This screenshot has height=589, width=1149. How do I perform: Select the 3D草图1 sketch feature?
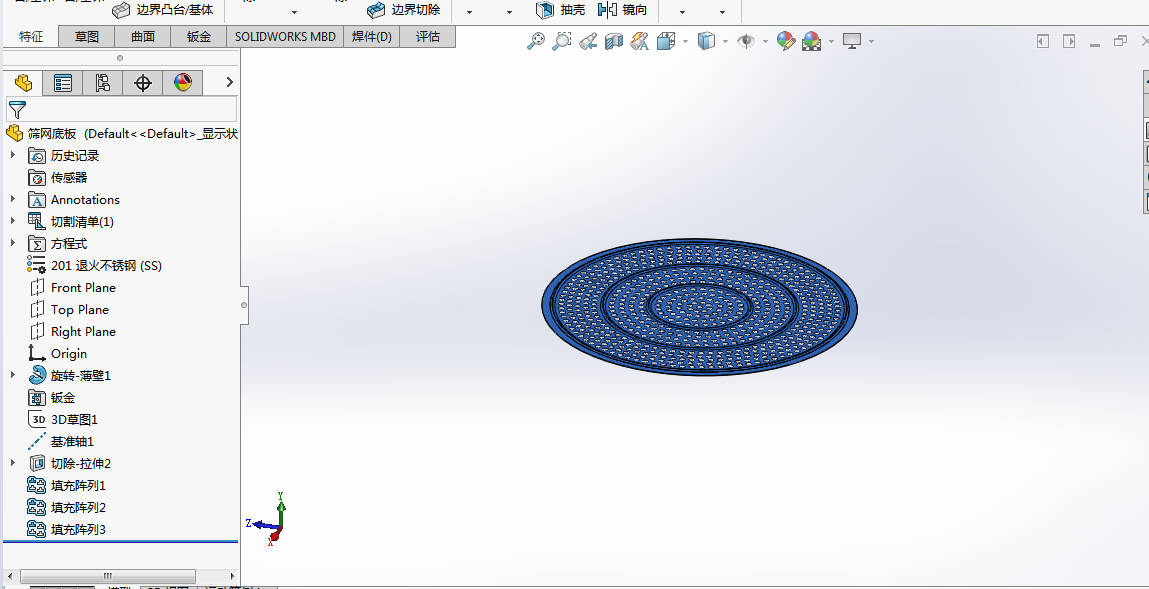click(x=63, y=419)
